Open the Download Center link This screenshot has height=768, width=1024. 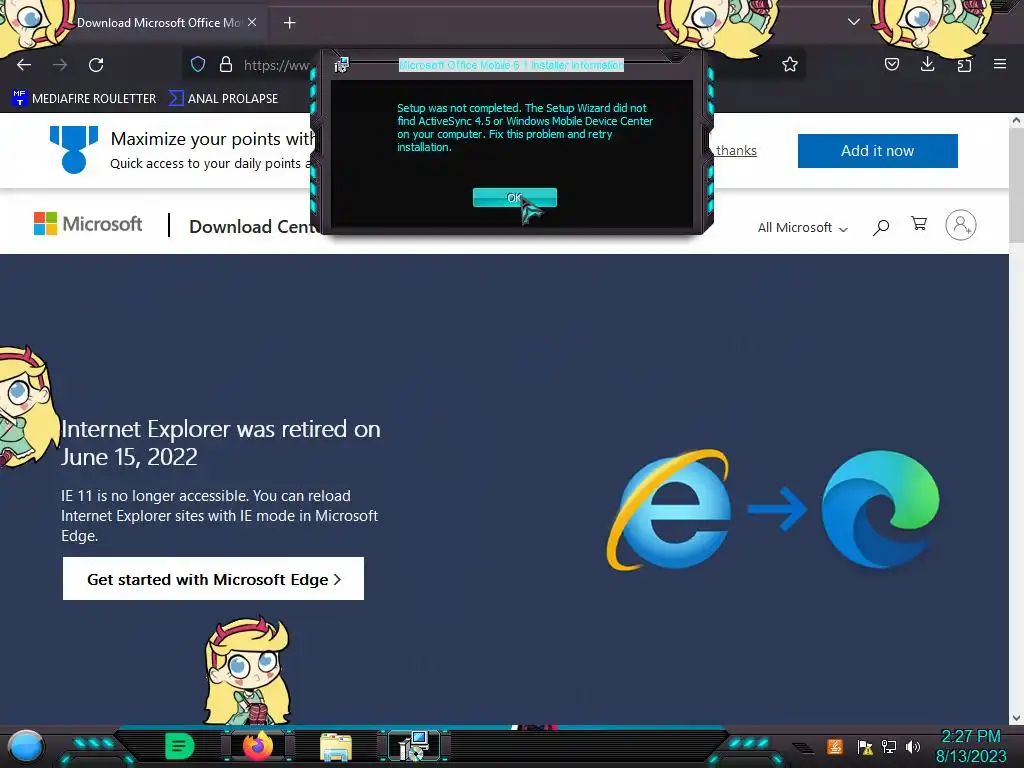pos(253,227)
